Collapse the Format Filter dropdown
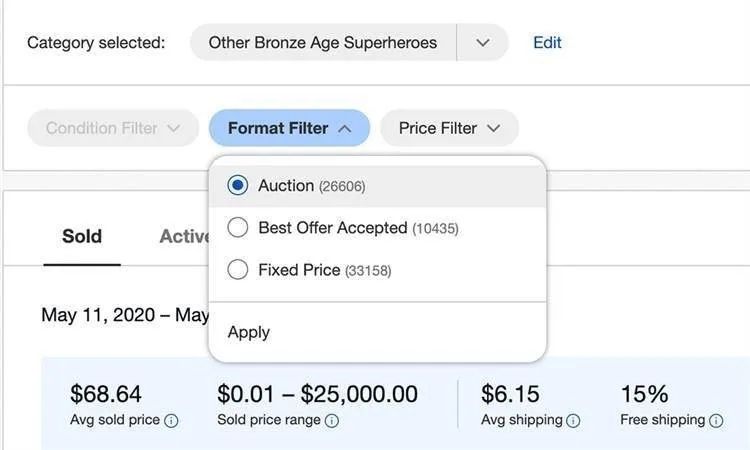The image size is (750, 450). (289, 128)
